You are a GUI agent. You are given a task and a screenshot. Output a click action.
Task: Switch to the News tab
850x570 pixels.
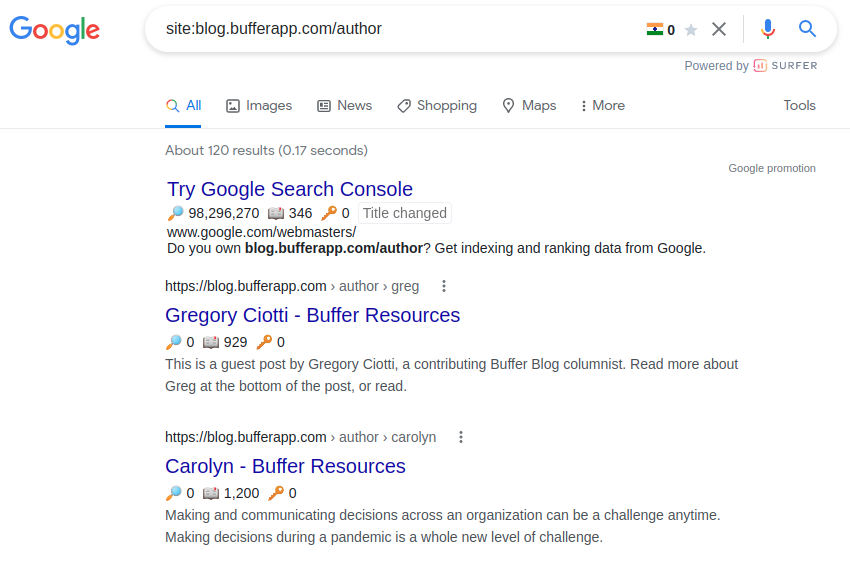coord(344,105)
